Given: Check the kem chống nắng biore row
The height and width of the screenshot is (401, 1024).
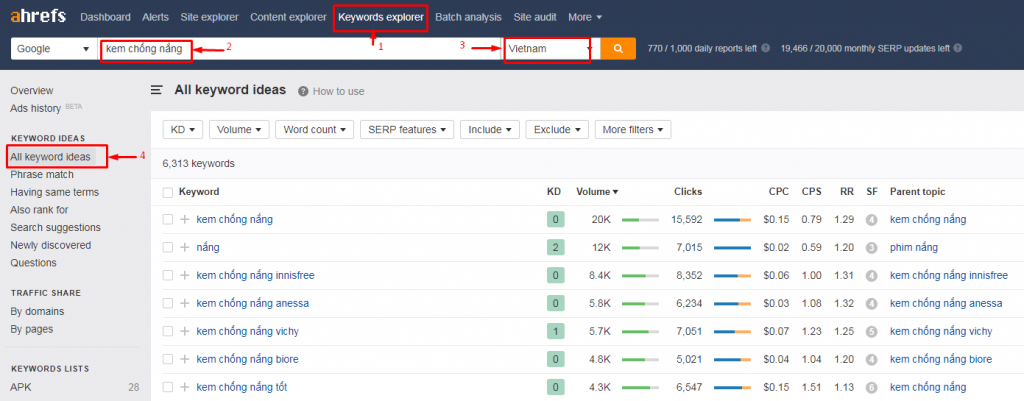Looking at the screenshot, I should 168,359.
